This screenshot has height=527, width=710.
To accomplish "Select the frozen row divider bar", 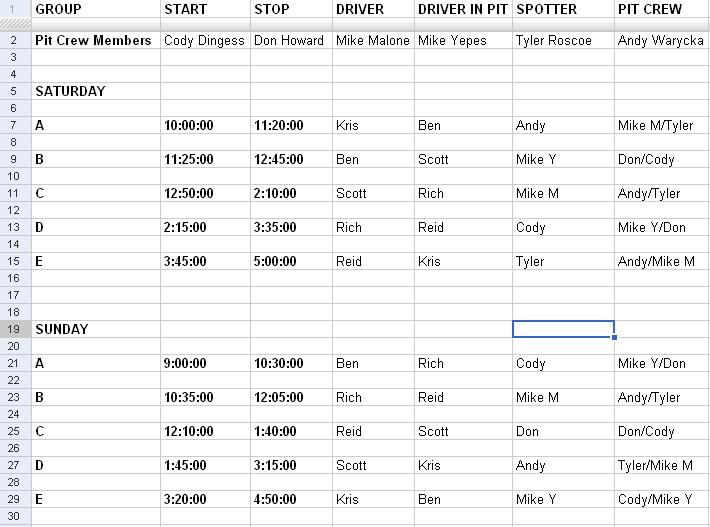I will (355, 24).
